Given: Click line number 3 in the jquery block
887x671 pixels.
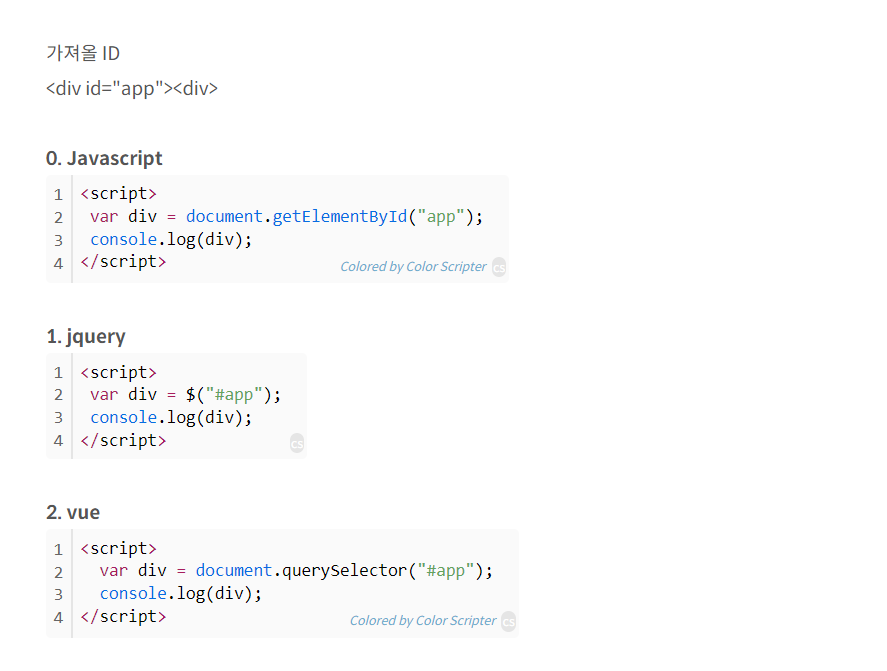Looking at the screenshot, I should point(58,418).
